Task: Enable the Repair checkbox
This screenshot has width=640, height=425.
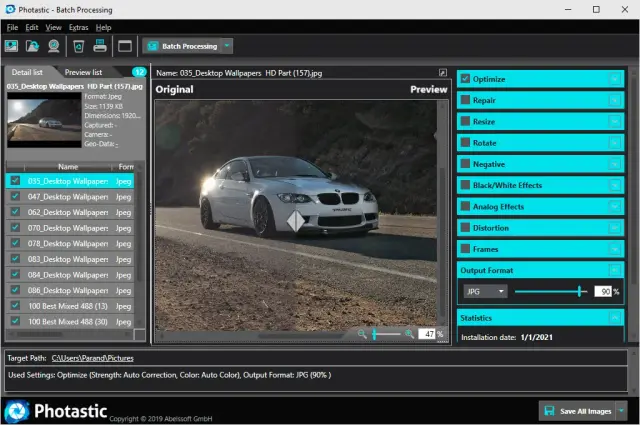Action: click(465, 100)
